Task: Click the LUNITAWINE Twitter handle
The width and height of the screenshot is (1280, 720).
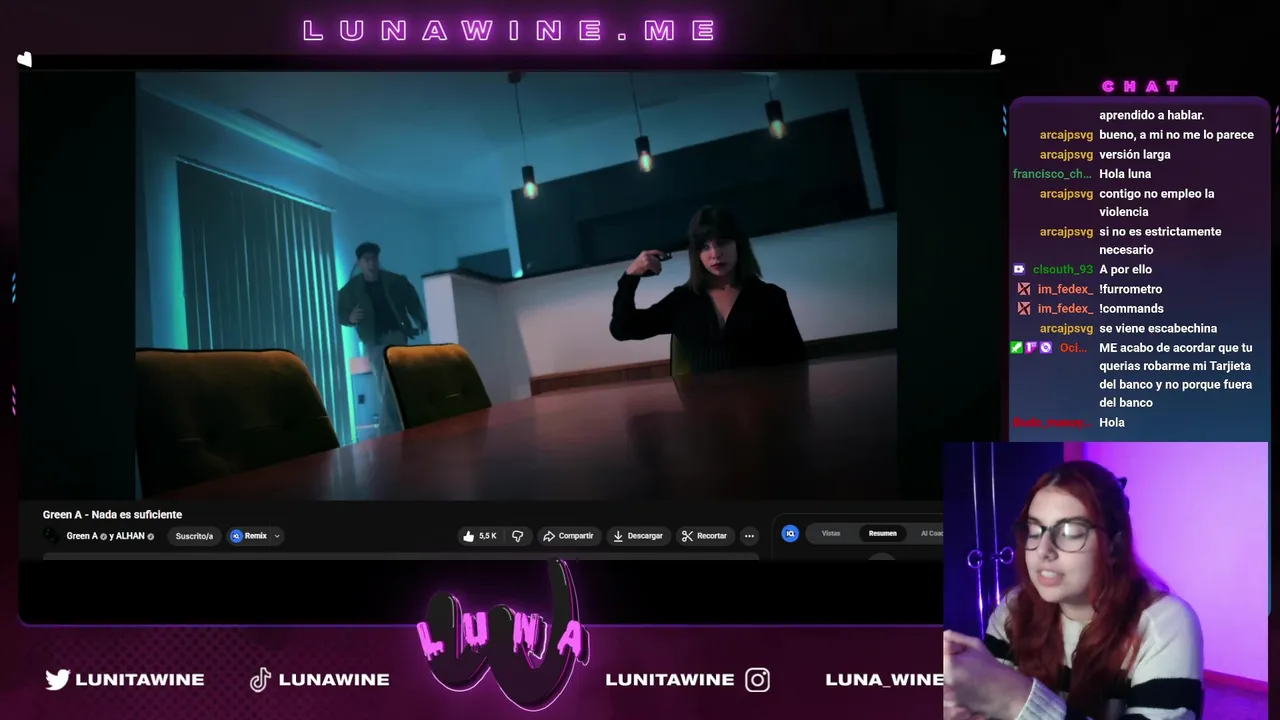Action: [140, 680]
